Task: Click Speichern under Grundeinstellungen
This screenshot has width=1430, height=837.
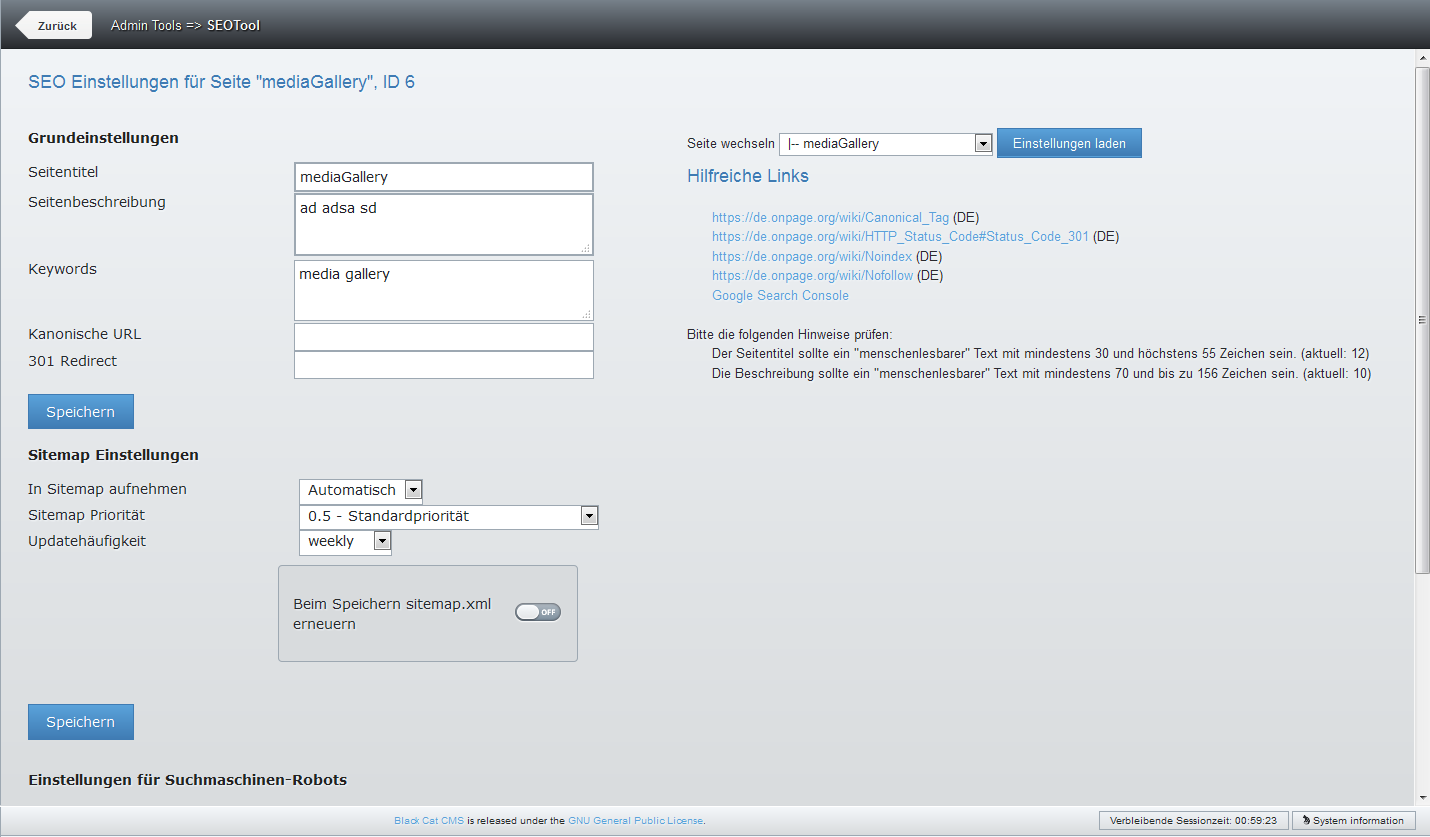Action: coord(80,411)
